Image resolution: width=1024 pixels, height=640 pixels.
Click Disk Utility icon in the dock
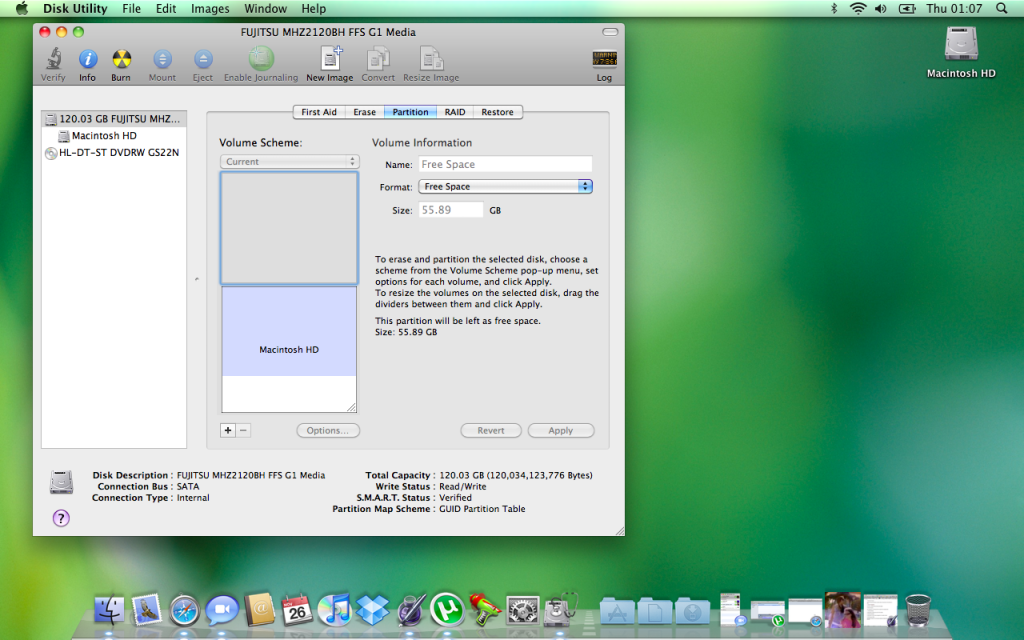pos(561,610)
